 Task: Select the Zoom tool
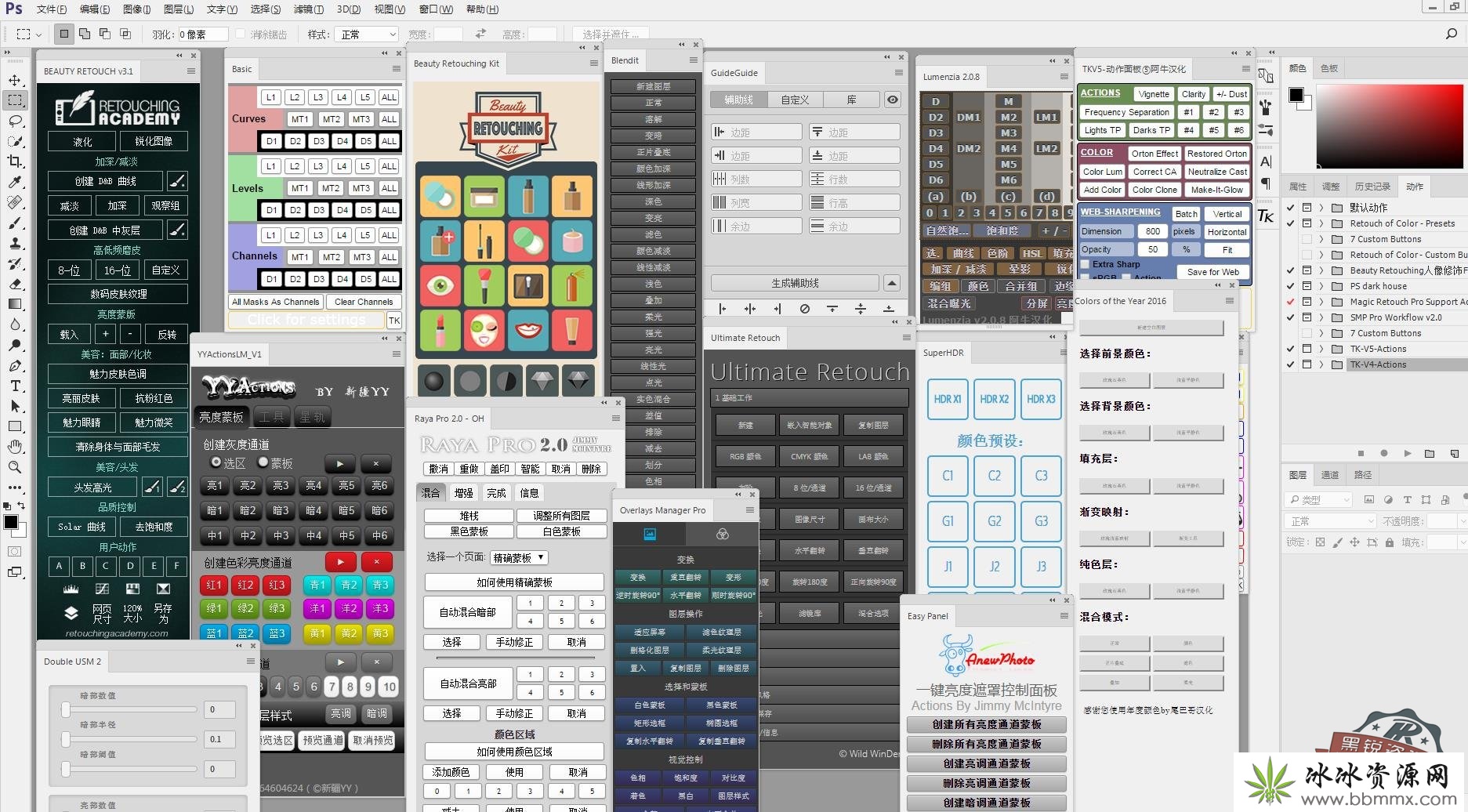(x=15, y=467)
